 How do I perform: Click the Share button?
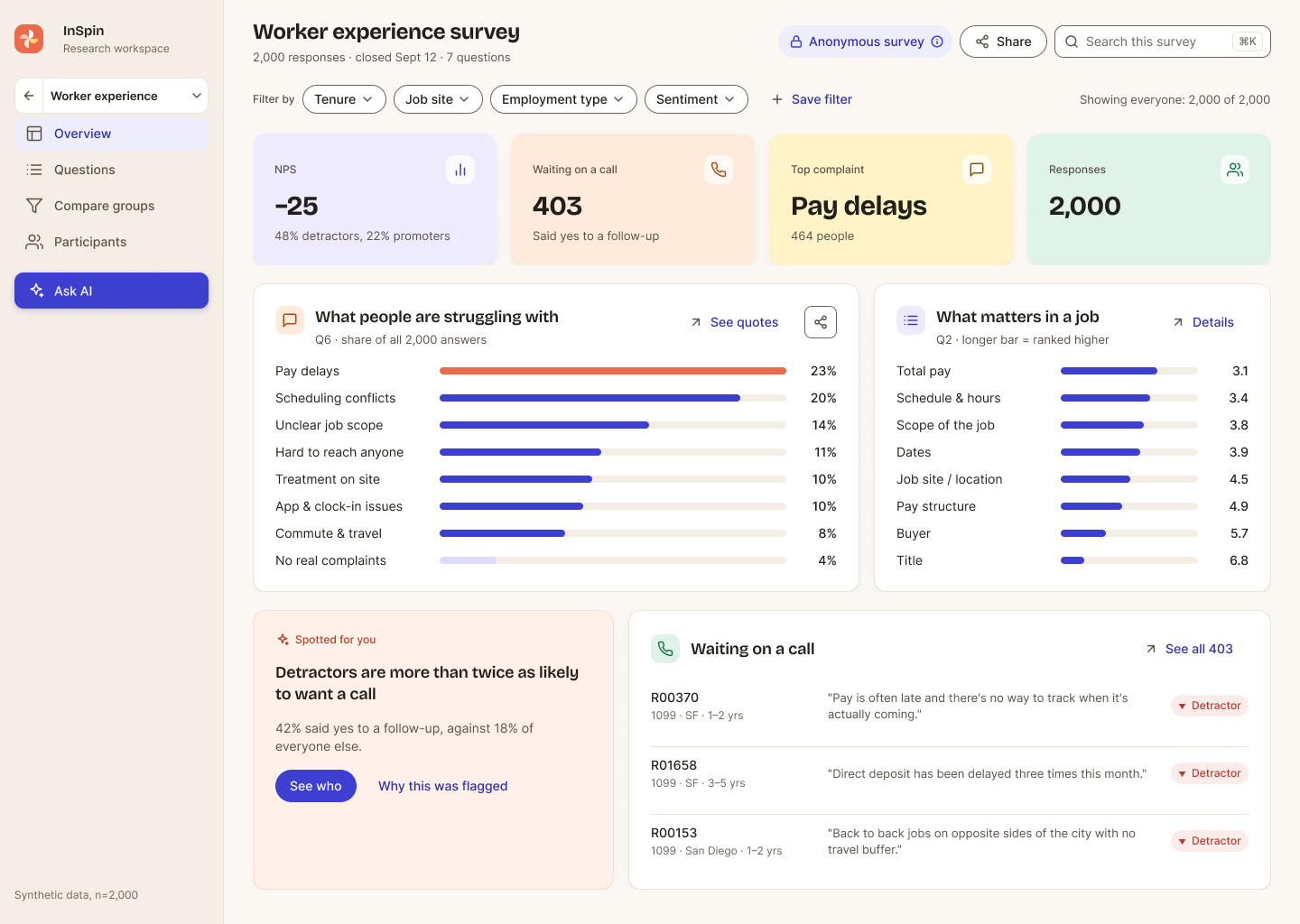click(1003, 42)
